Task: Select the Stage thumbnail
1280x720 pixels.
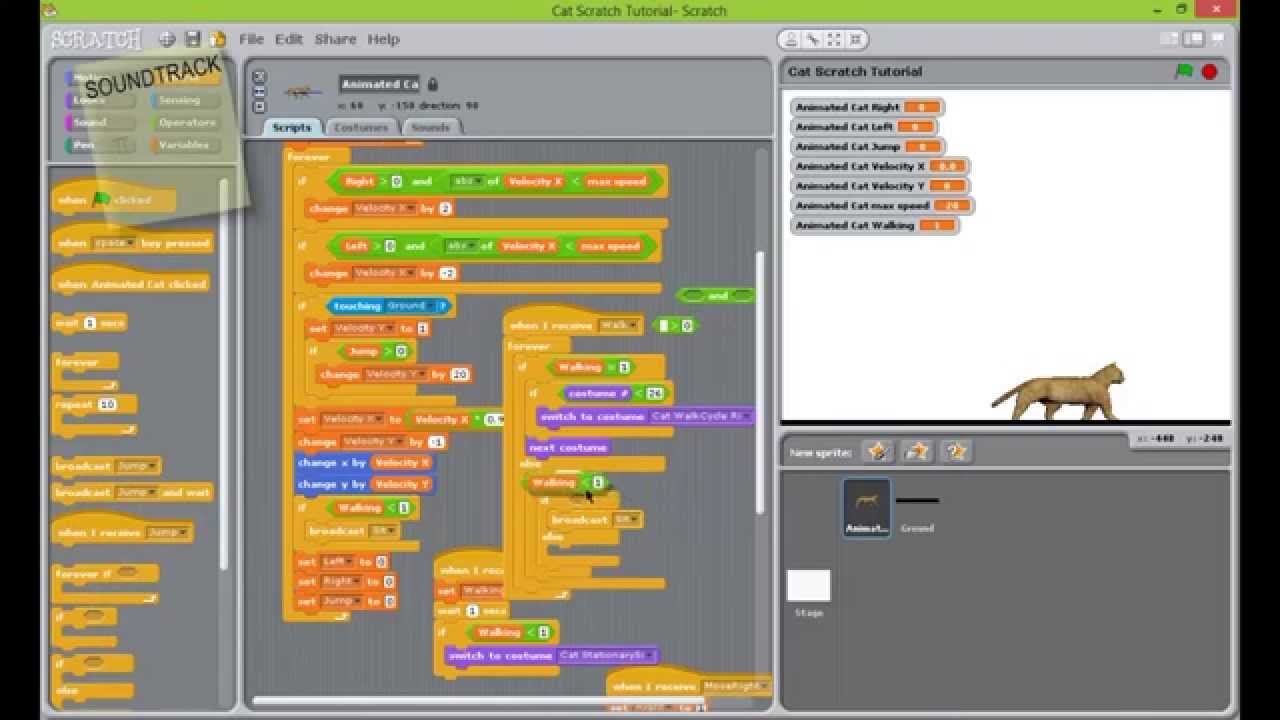Action: pyautogui.click(x=808, y=593)
